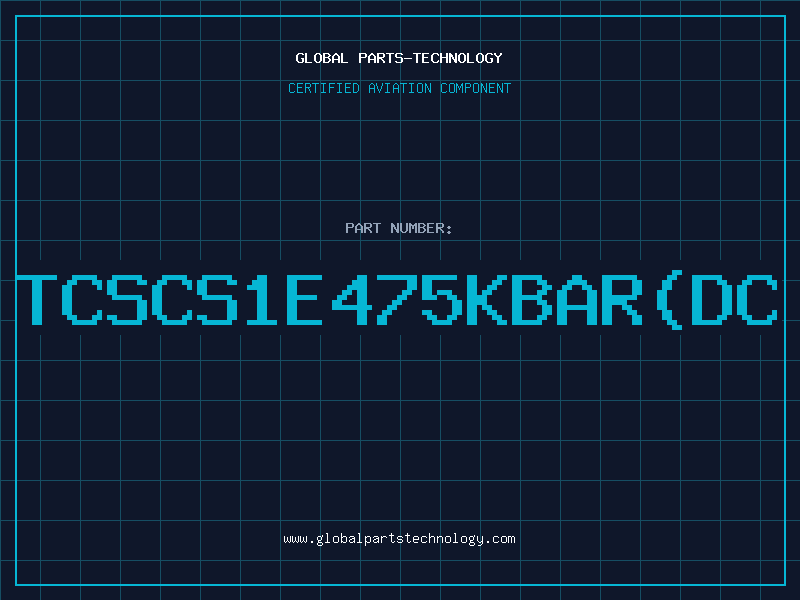Click the PART NUMBER: label

pyautogui.click(x=399, y=228)
